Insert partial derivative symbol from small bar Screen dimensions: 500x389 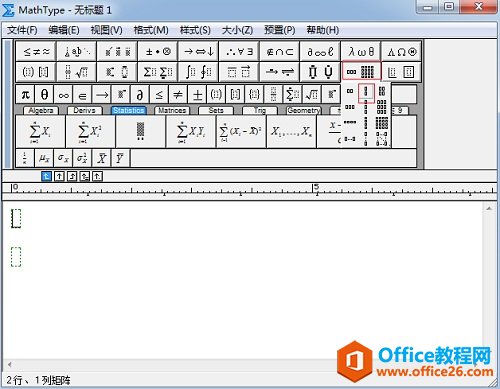coord(140,95)
